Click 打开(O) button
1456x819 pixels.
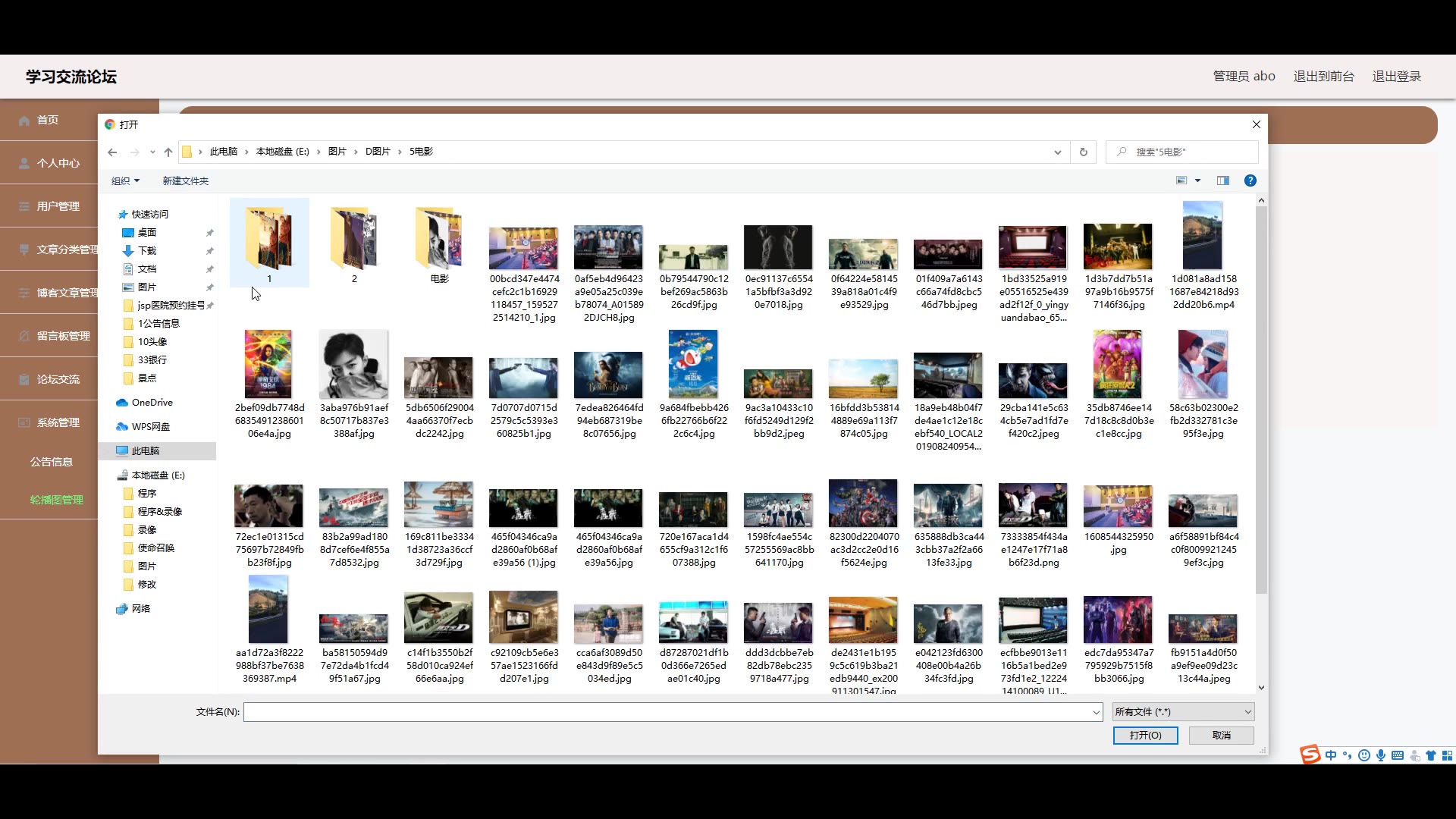click(1145, 736)
